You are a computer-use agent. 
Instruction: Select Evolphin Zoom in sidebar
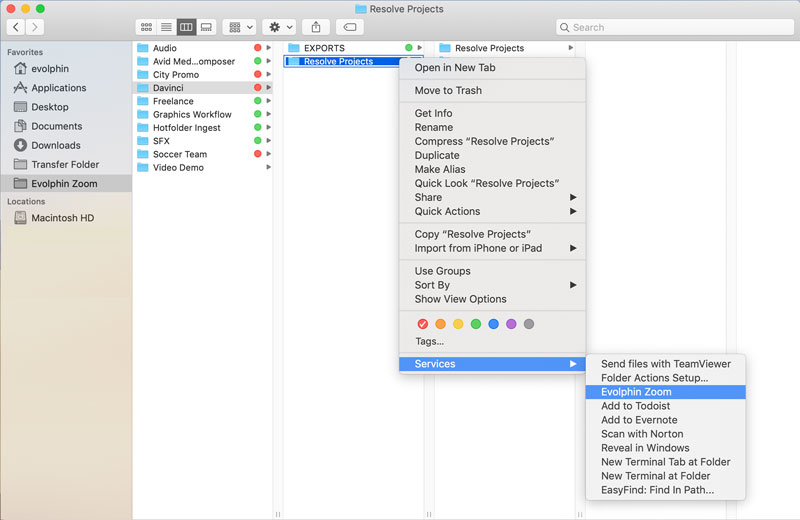coord(66,184)
